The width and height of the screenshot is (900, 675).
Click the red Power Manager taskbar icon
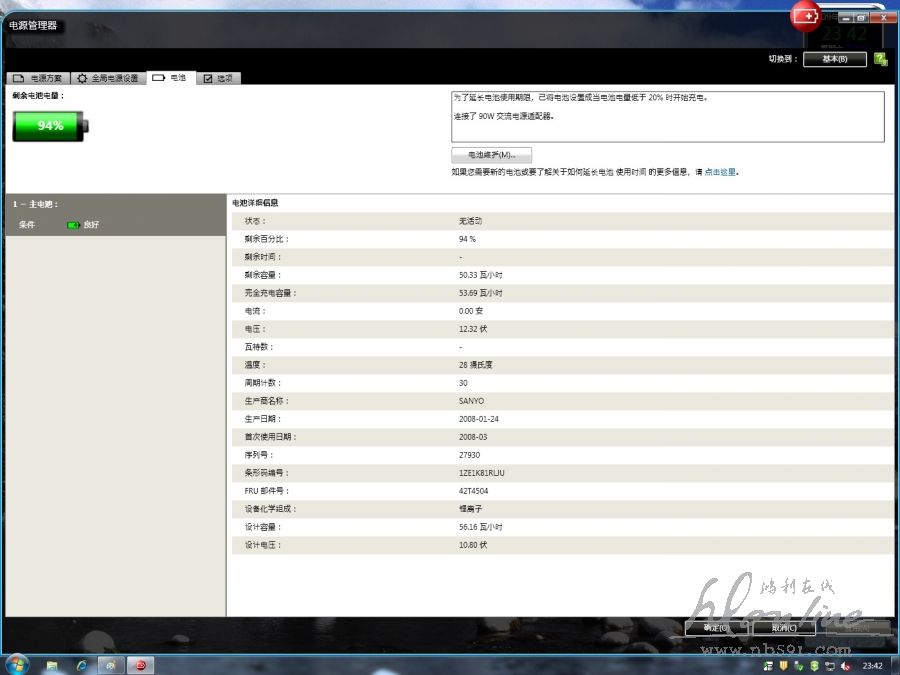(x=141, y=666)
